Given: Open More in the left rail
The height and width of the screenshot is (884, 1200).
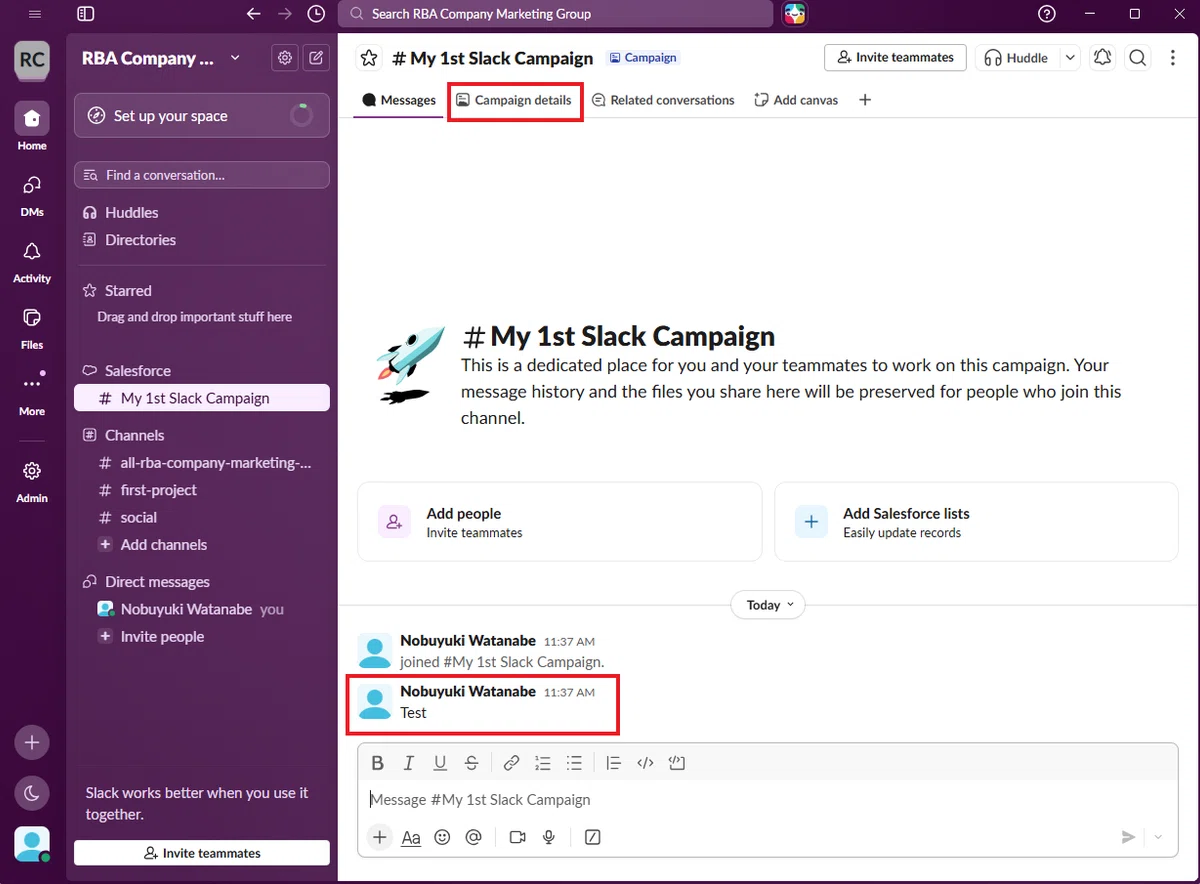Looking at the screenshot, I should [x=32, y=394].
